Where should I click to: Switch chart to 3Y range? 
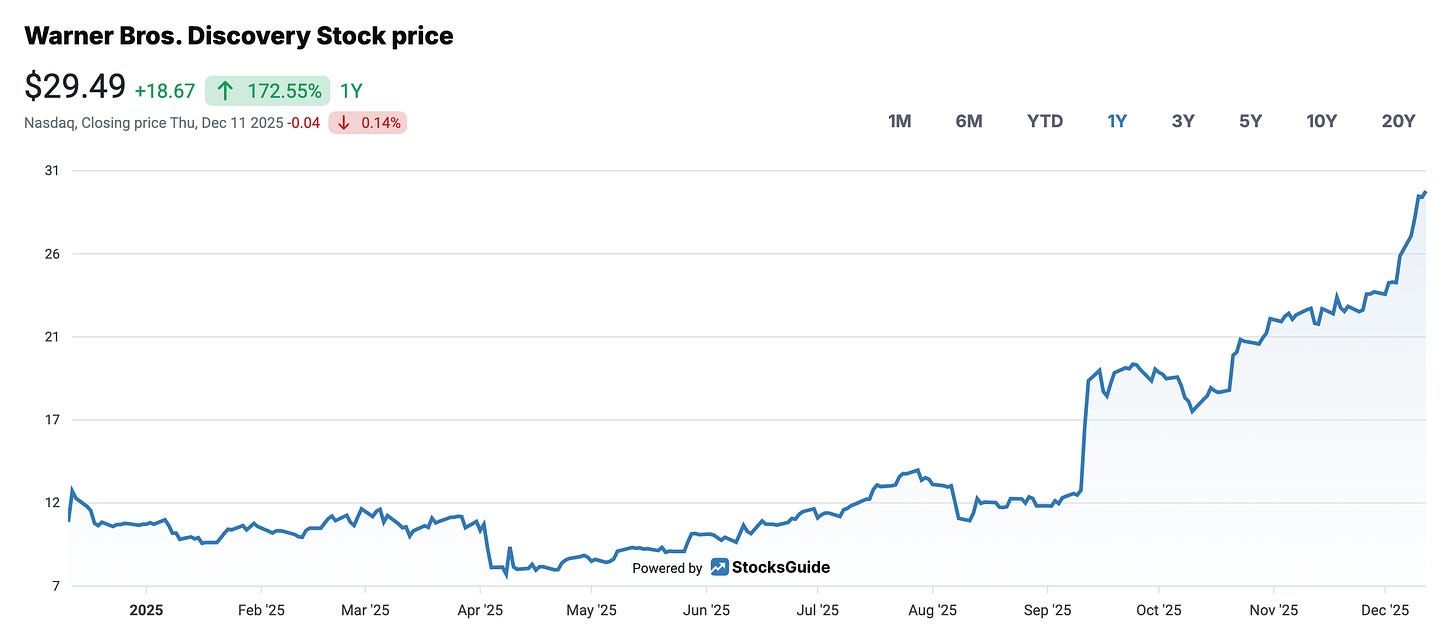pos(1183,121)
